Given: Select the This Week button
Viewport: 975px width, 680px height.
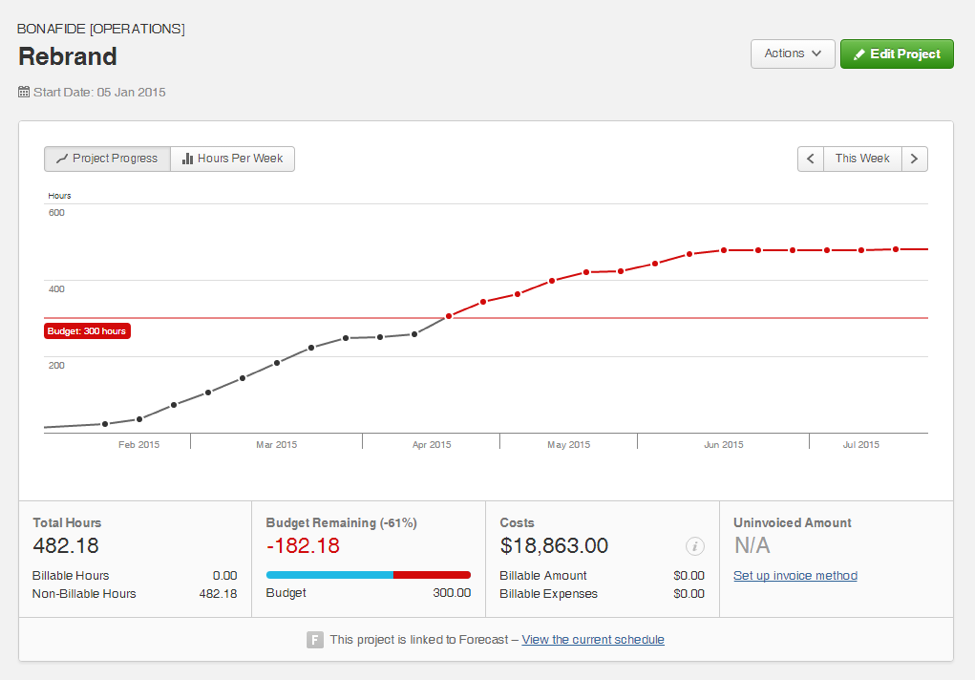Looking at the screenshot, I should tap(862, 159).
